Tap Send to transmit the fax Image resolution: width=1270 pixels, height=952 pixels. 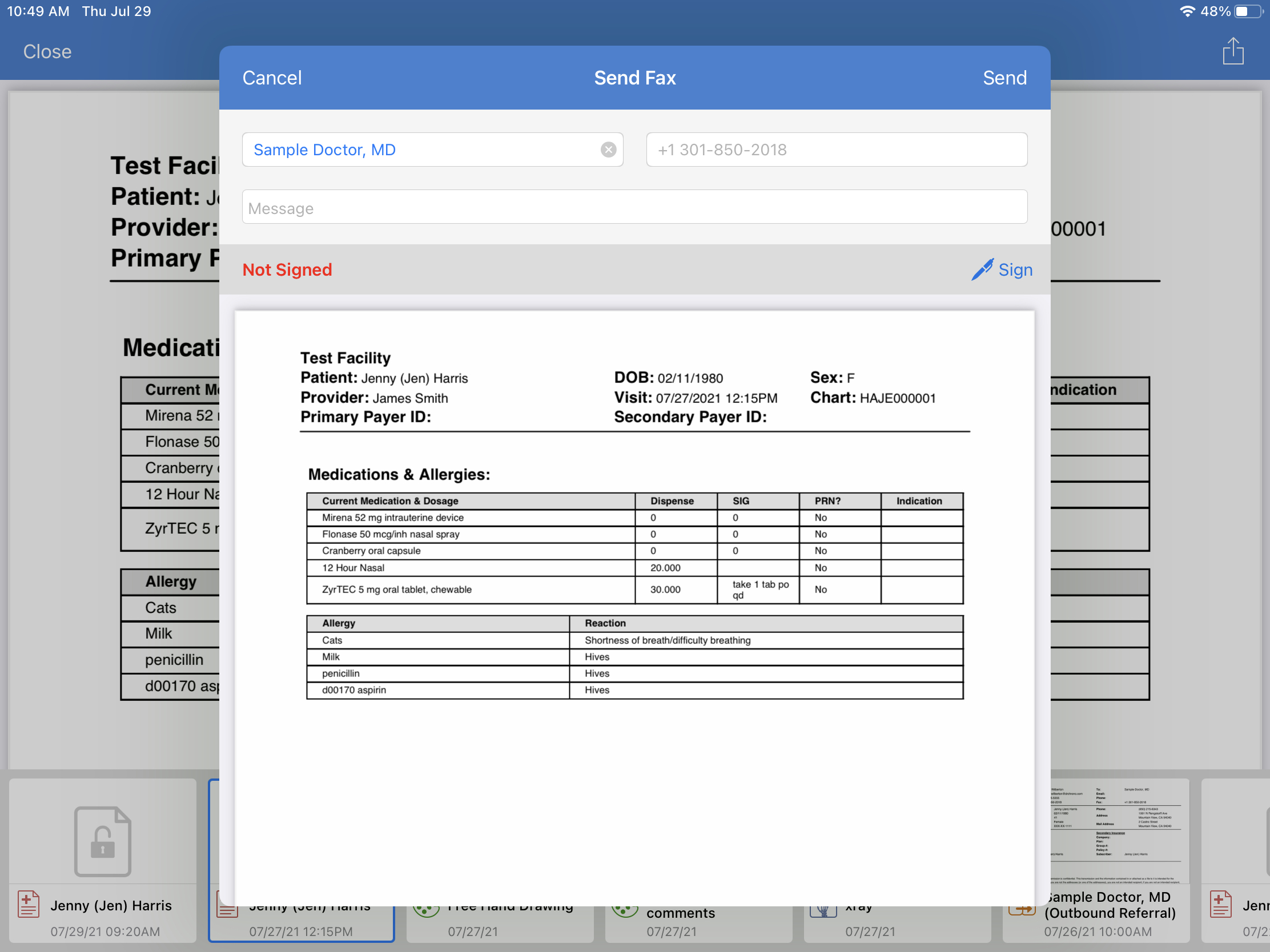(1004, 78)
